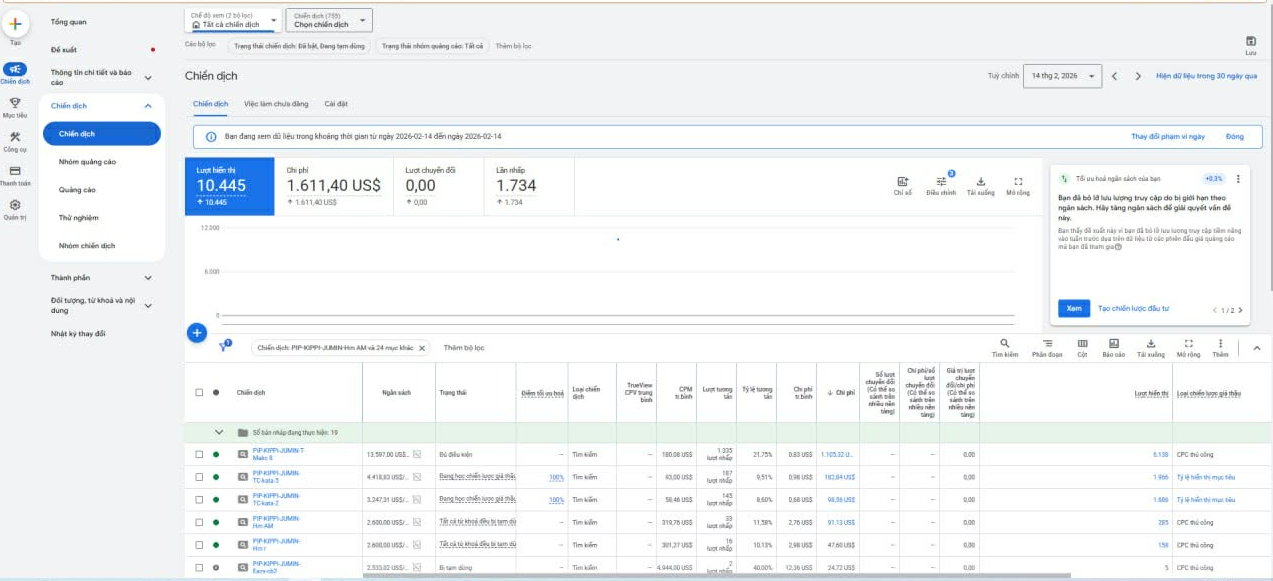
Task: Click chart Mở rộng expand icon
Action: [1018, 182]
